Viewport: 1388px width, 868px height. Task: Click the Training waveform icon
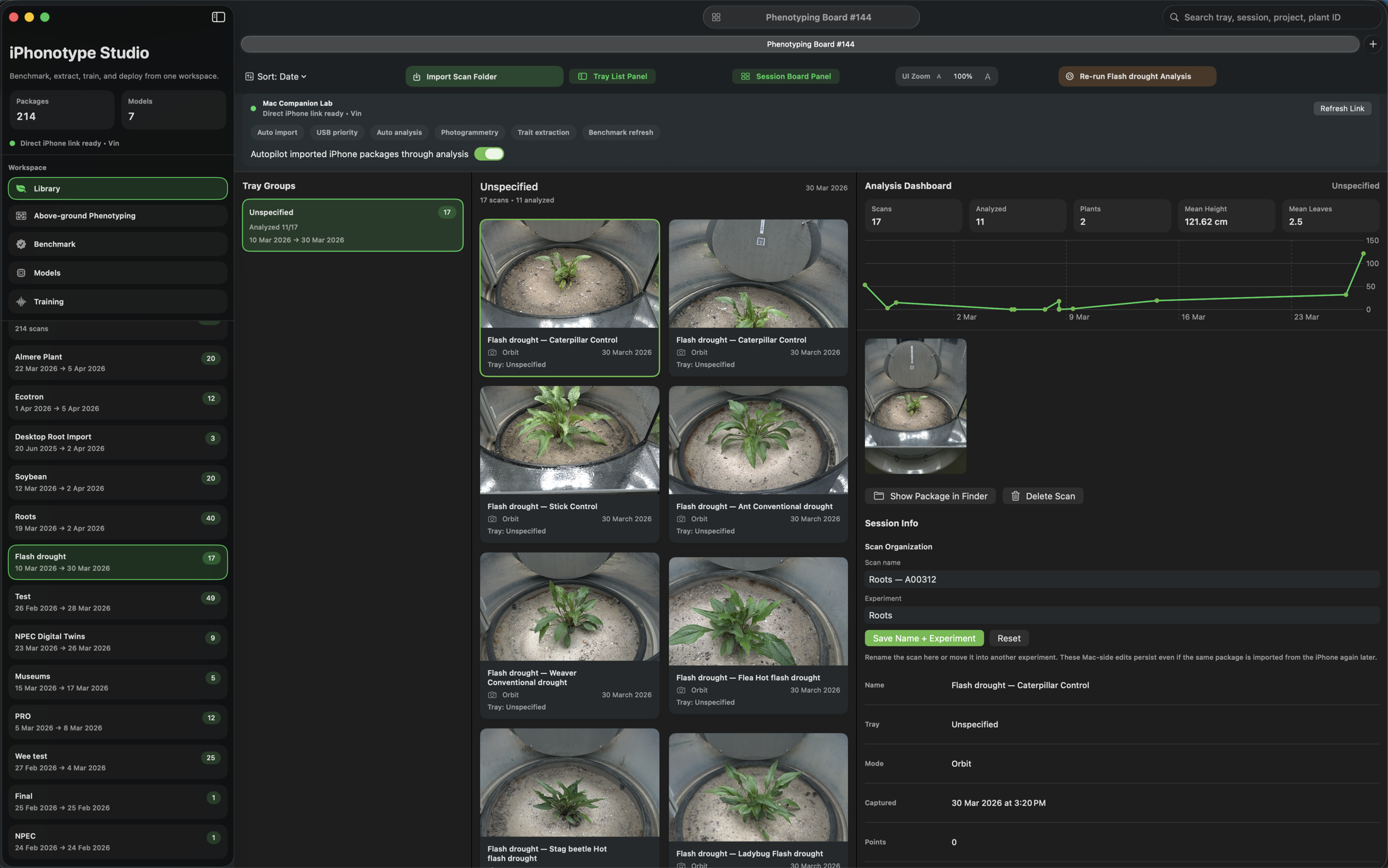21,302
